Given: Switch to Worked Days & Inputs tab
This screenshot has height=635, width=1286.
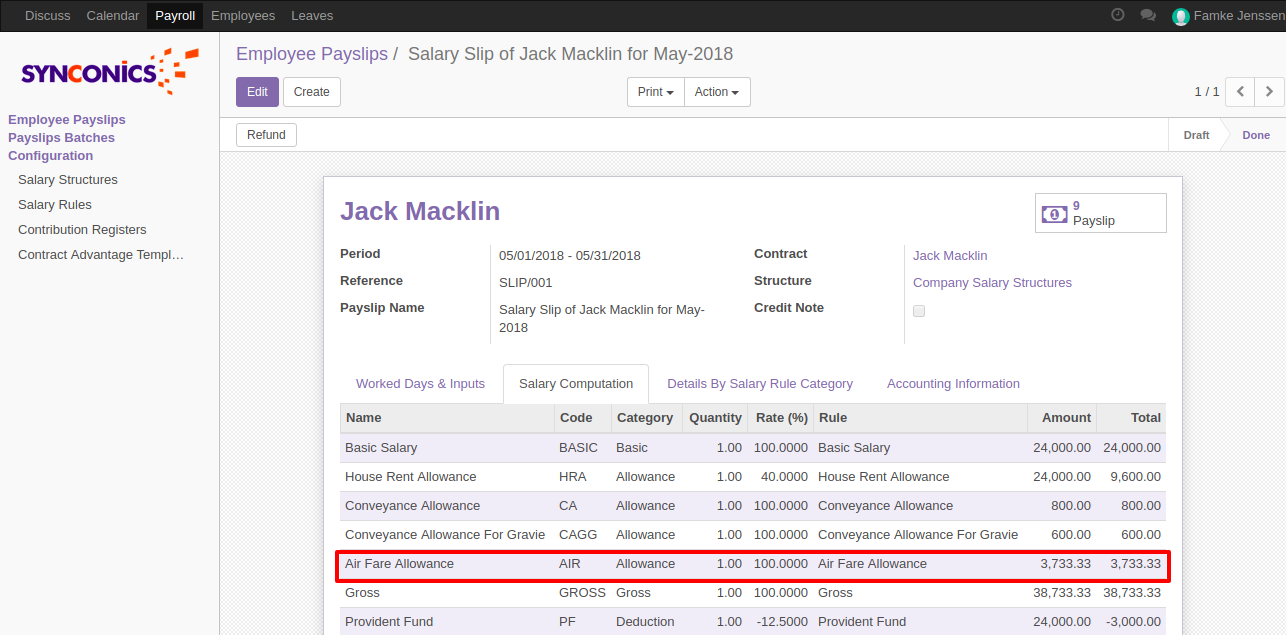Looking at the screenshot, I should 420,384.
